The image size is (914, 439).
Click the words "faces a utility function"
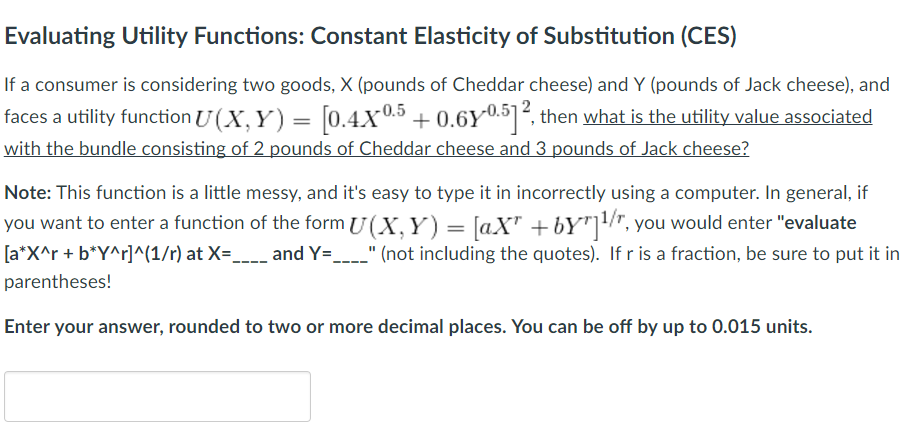pos(97,117)
